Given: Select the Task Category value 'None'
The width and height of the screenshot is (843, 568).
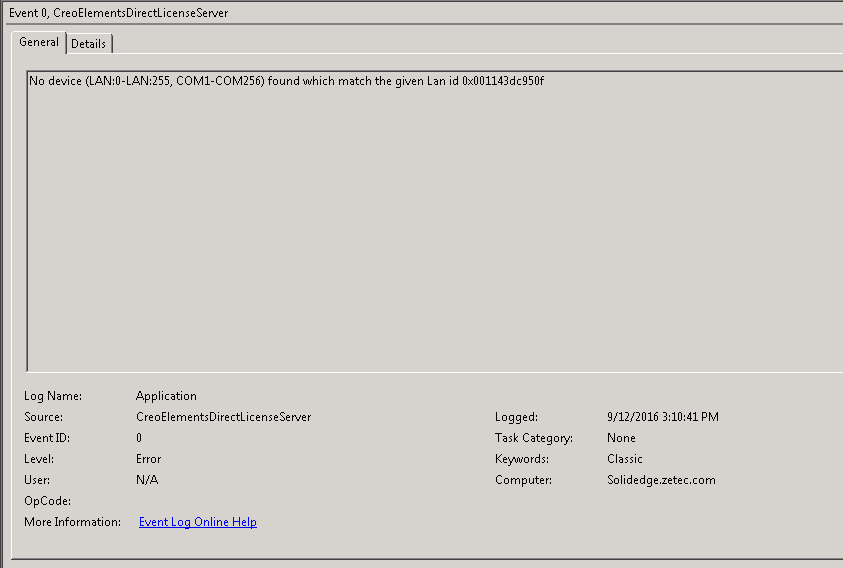Looking at the screenshot, I should pyautogui.click(x=621, y=438).
